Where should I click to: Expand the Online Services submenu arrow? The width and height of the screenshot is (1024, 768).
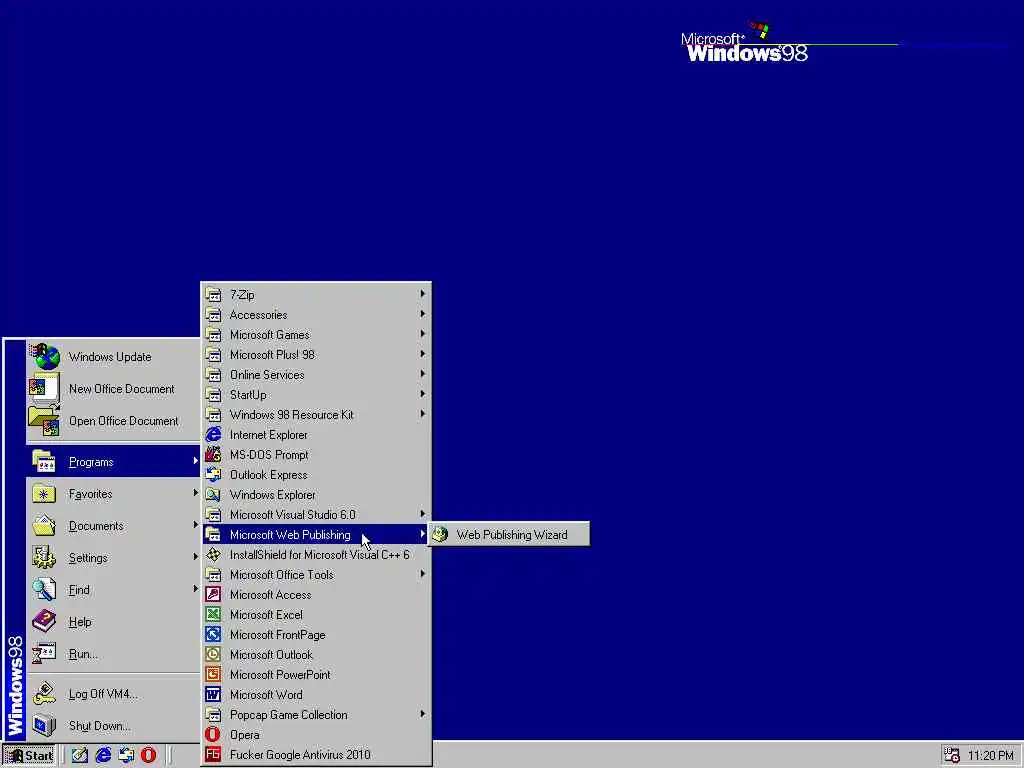(423, 374)
